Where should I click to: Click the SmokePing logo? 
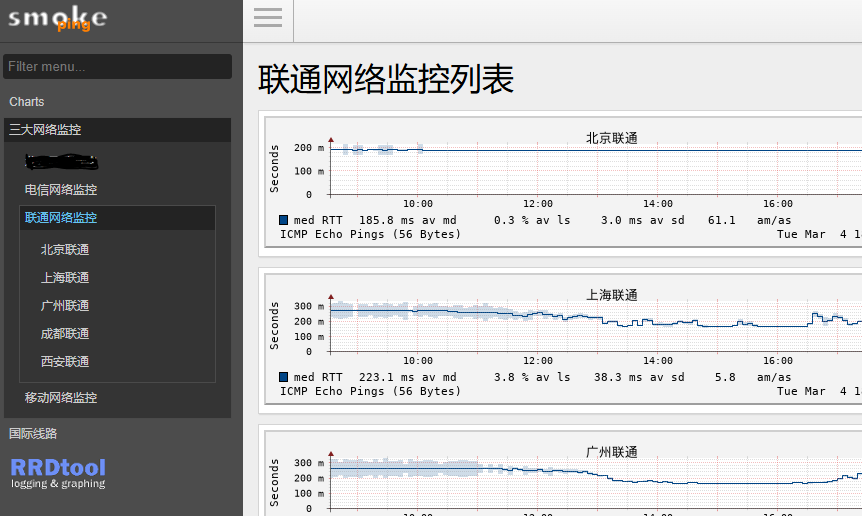point(58,18)
